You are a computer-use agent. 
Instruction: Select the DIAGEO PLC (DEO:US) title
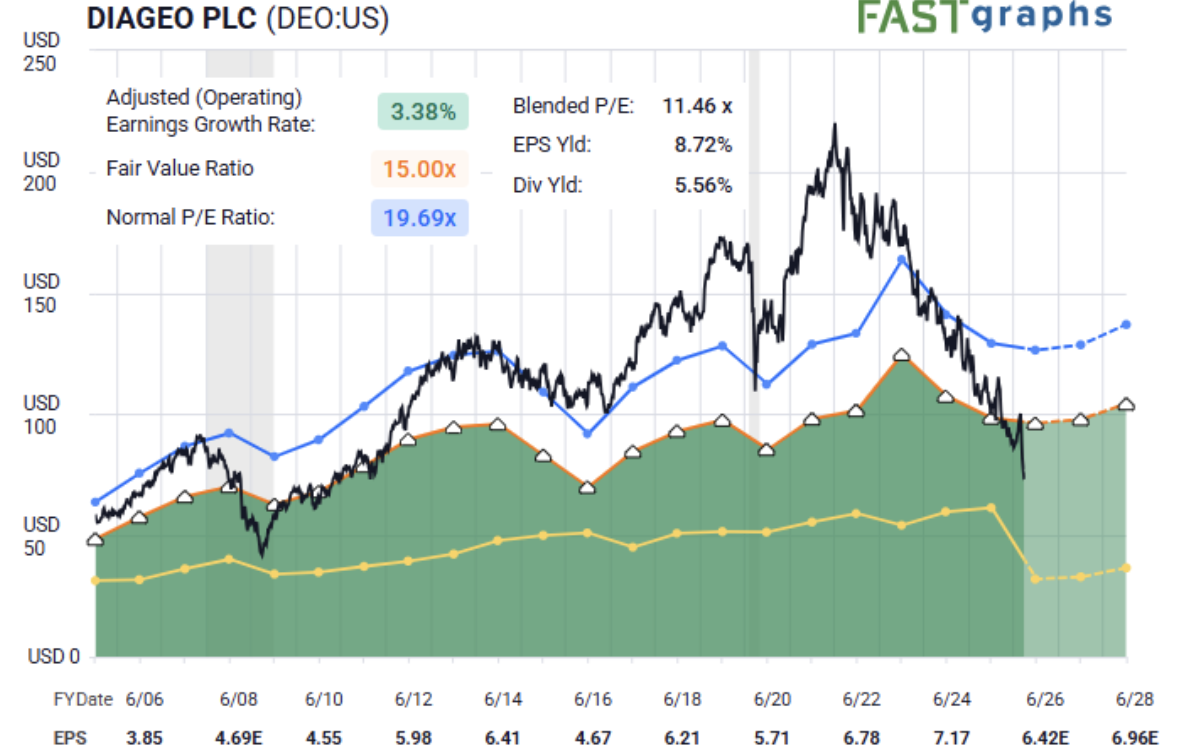[x=238, y=18]
